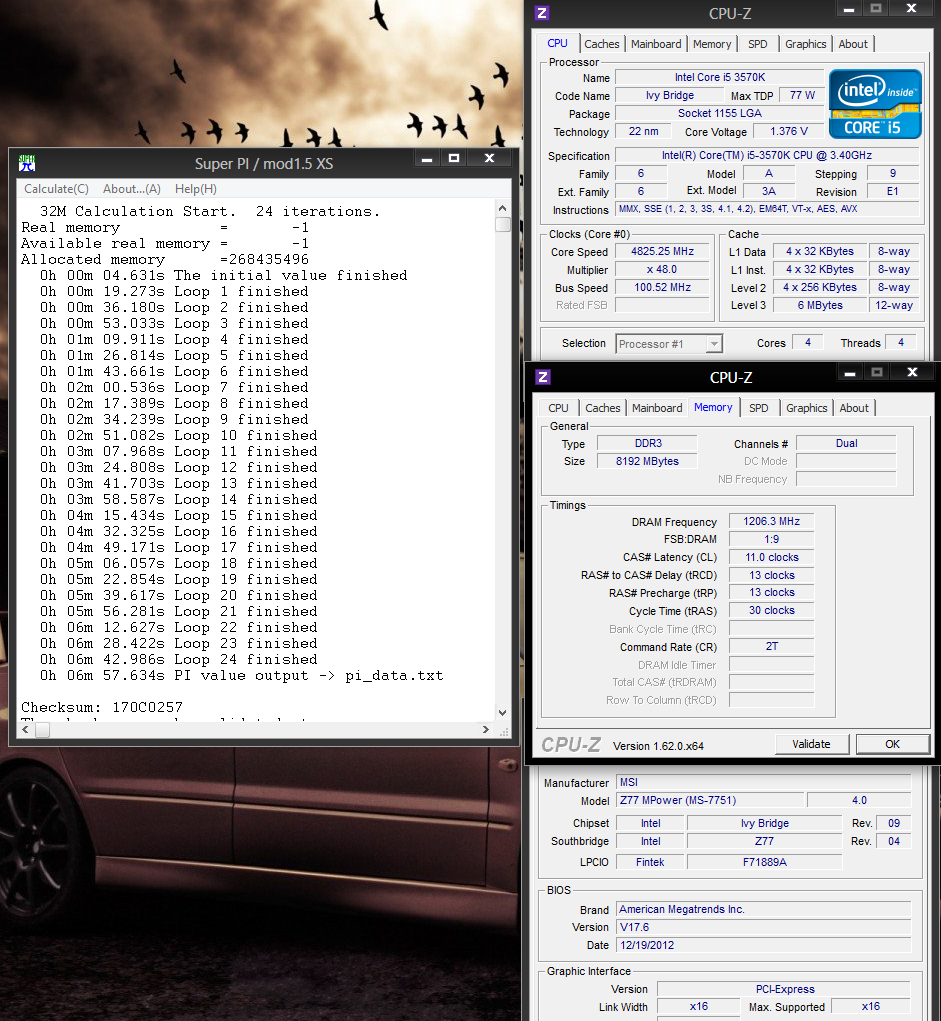The width and height of the screenshot is (941, 1021).
Task: Click the CAS# Latency value 11.0 clocks
Action: point(772,557)
